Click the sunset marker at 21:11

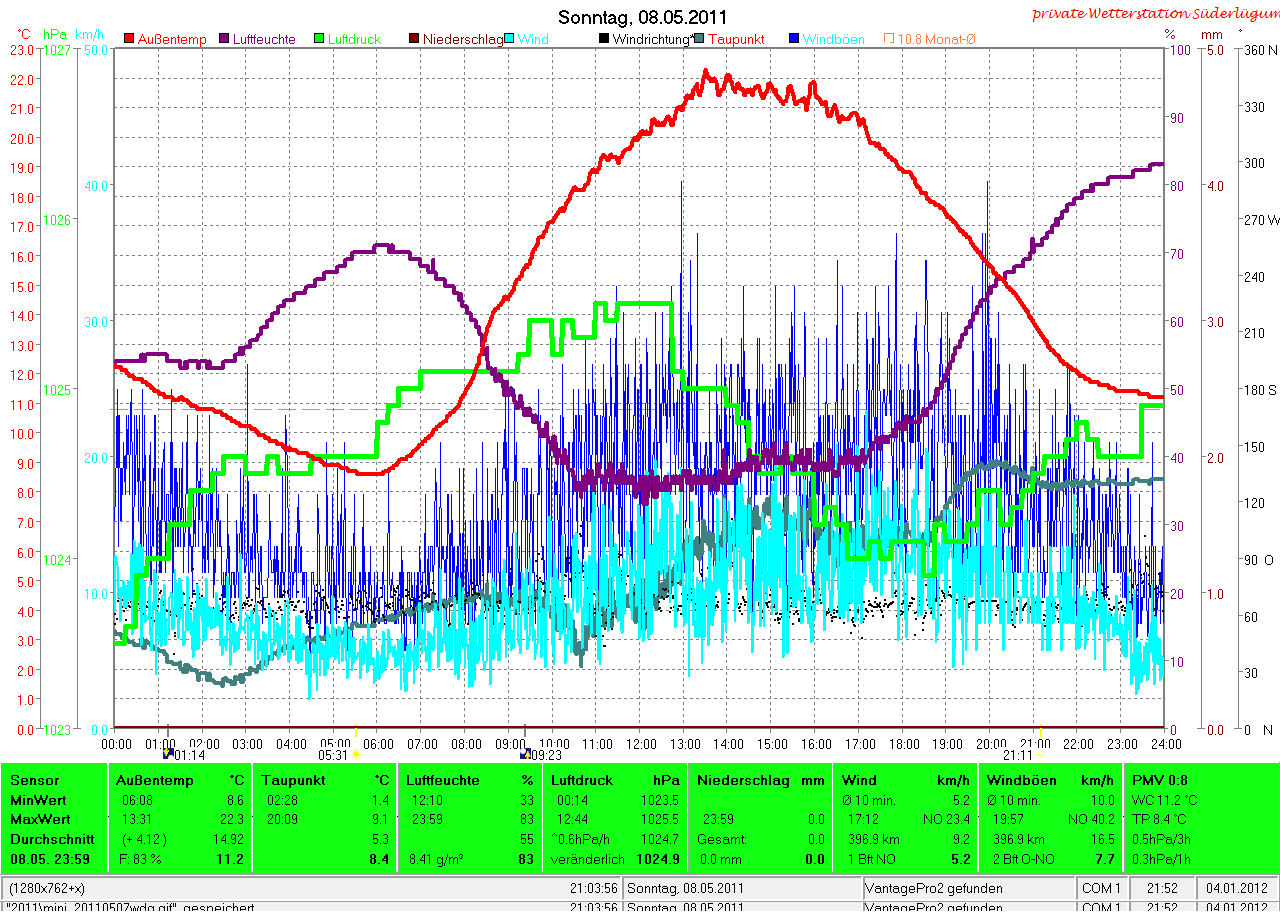(1040, 755)
